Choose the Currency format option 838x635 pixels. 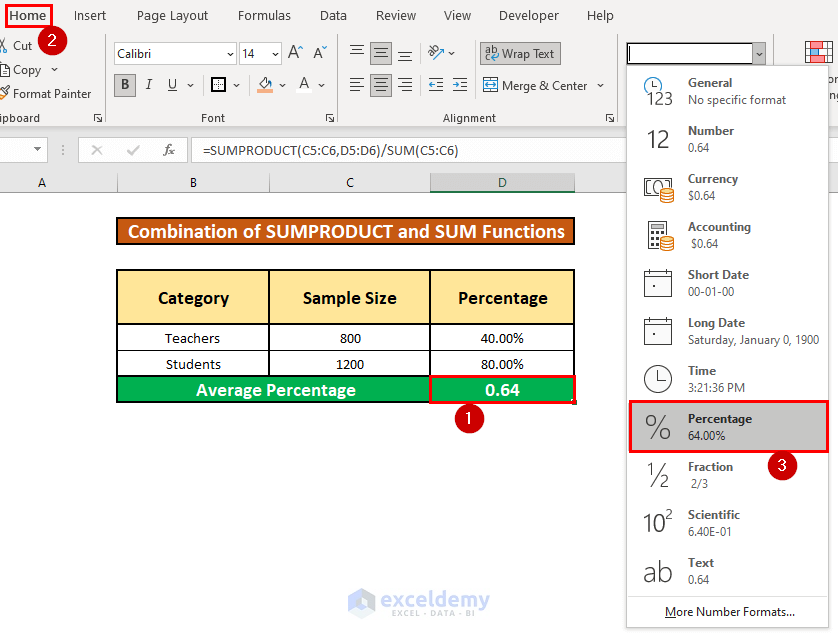(x=727, y=187)
